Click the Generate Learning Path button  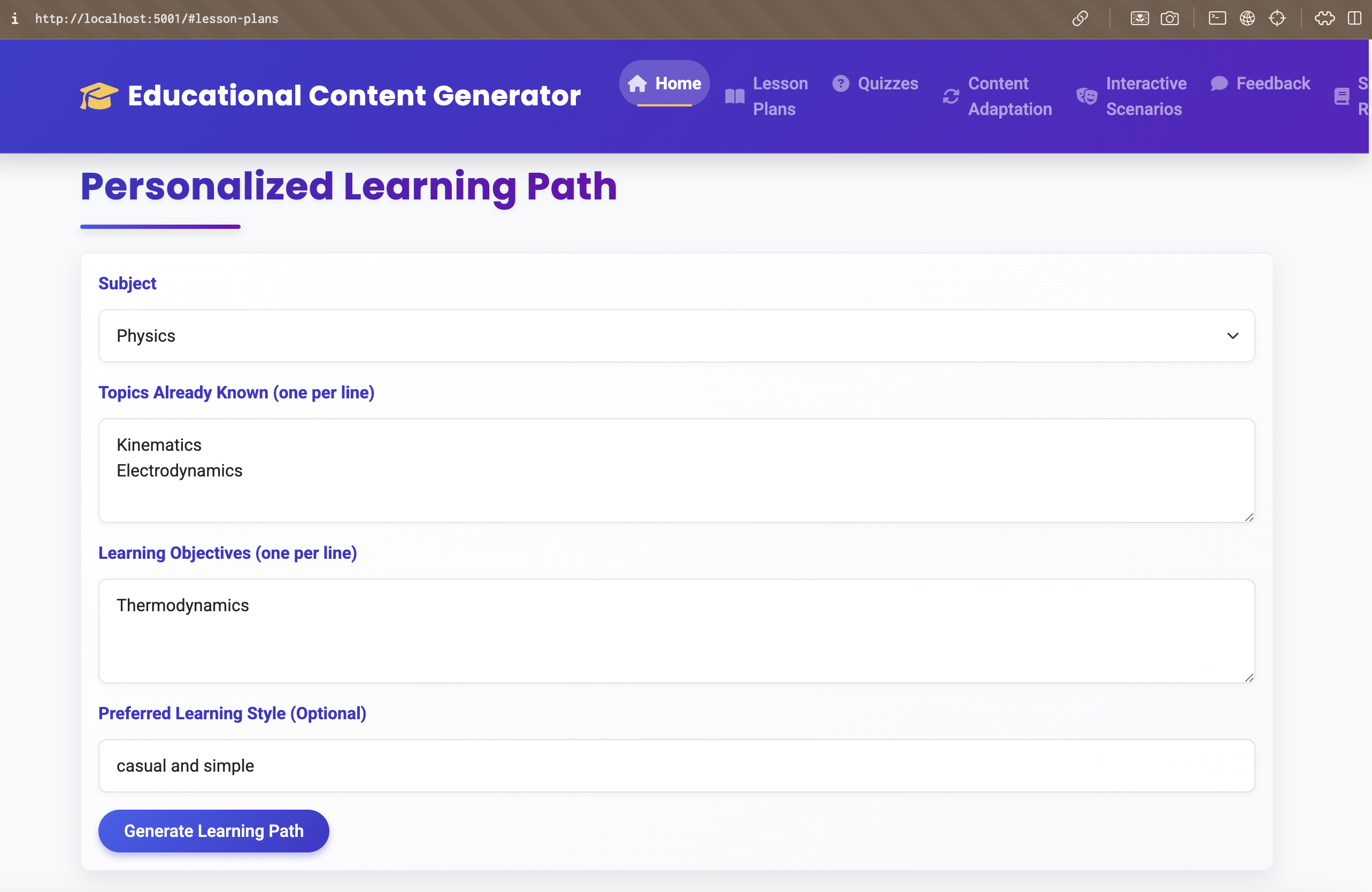coord(213,831)
